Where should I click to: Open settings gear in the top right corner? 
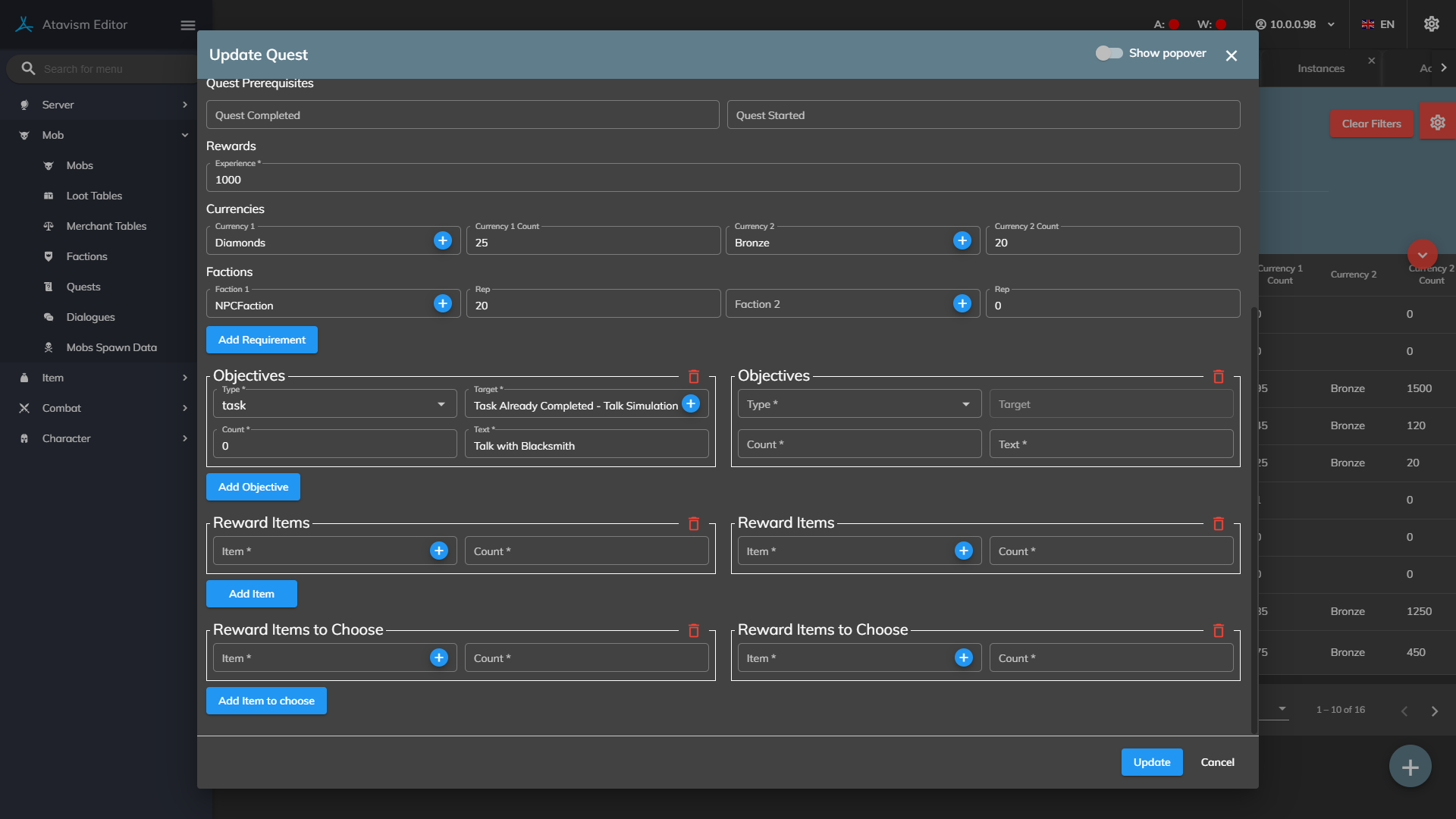tap(1431, 24)
